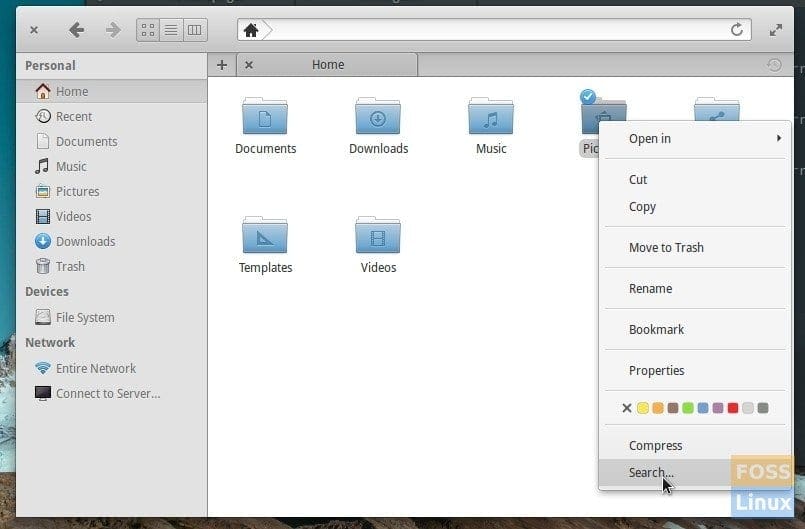Open Recent in the sidebar

[112, 117]
